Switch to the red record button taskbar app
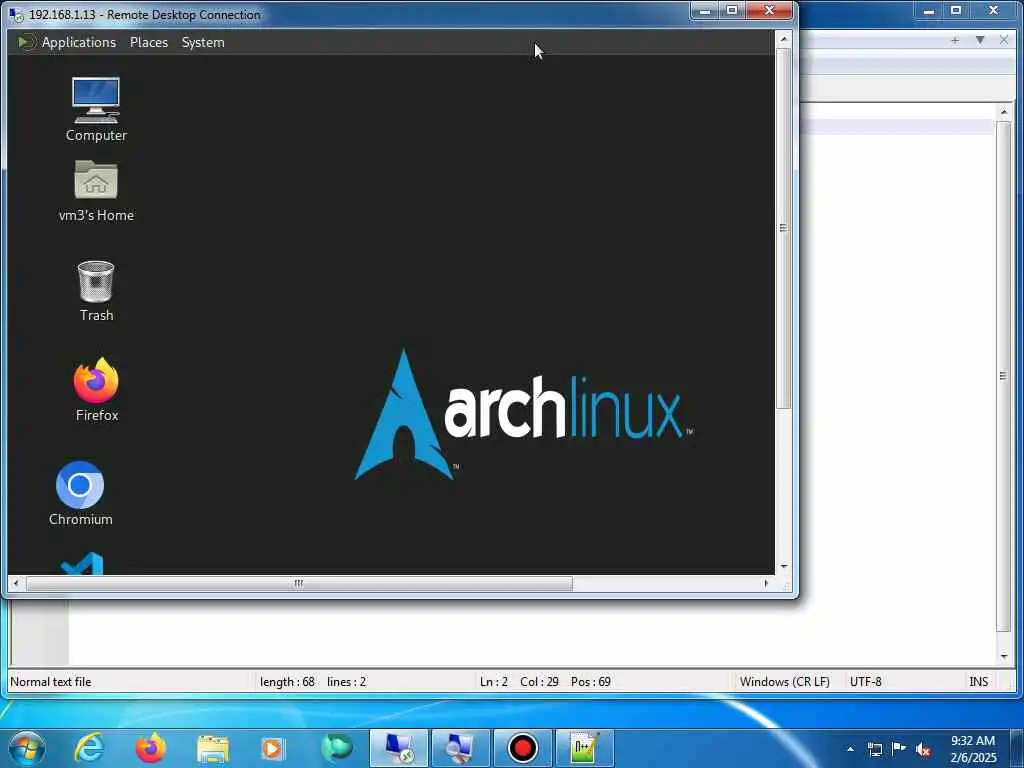Viewport: 1024px width, 768px height. point(522,748)
